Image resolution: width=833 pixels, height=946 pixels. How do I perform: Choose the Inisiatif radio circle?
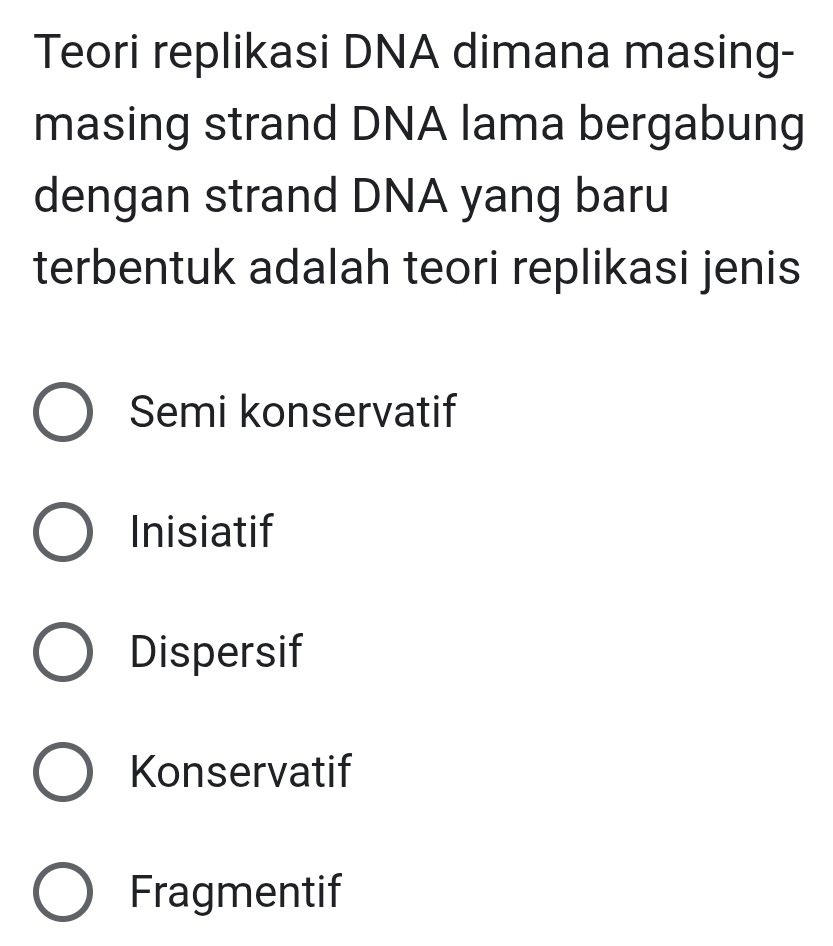(x=64, y=532)
